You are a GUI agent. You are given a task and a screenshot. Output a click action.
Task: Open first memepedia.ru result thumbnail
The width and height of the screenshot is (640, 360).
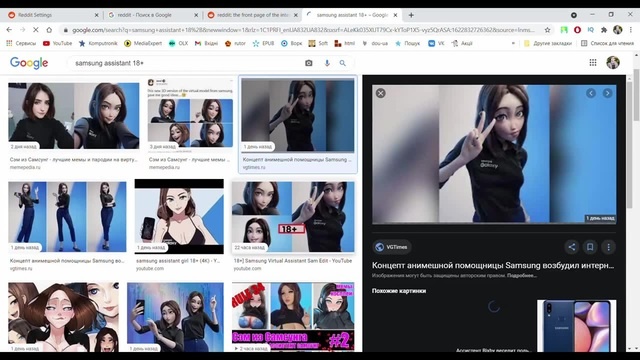(x=73, y=116)
